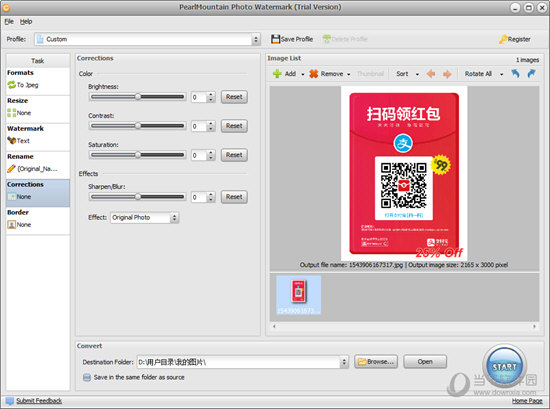Click the thumbnail strip scroll right arrow
Screen dimensions: 550x409
[x=534, y=326]
